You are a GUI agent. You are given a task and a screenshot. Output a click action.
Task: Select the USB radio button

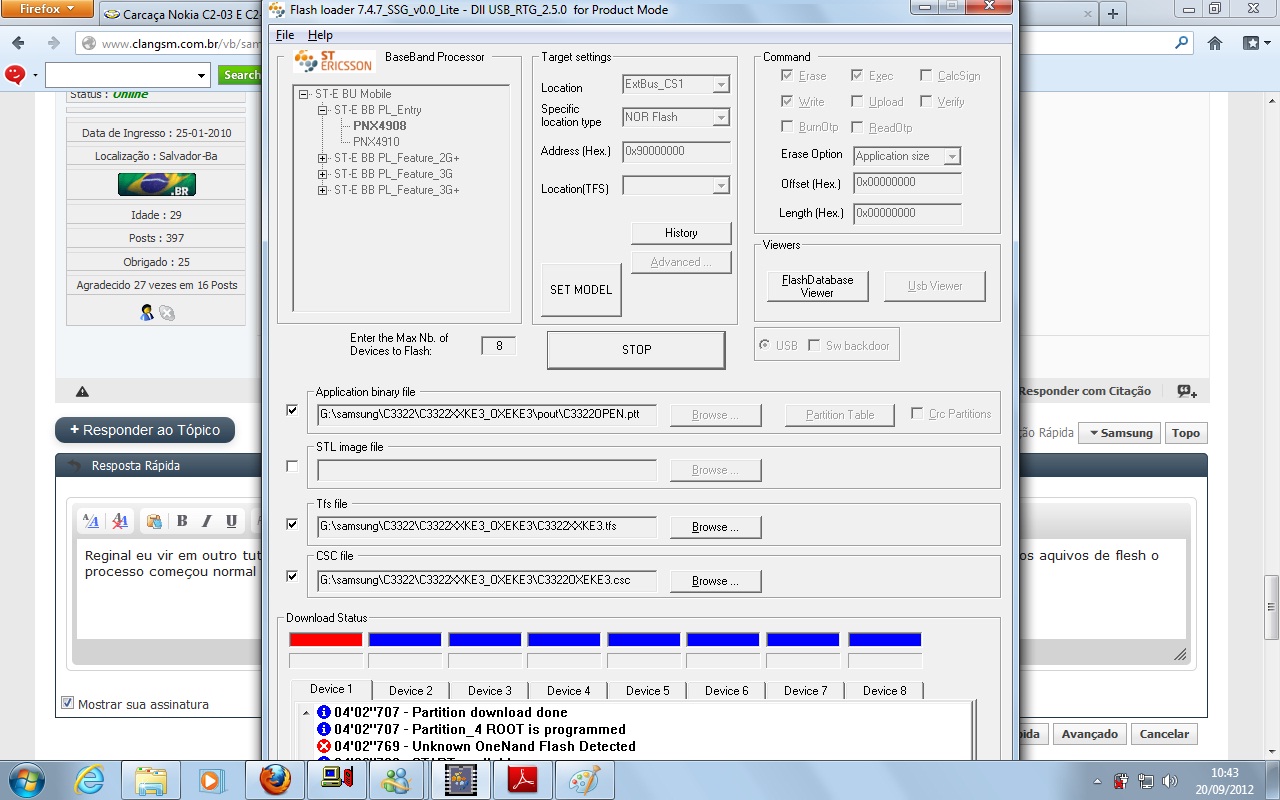point(765,345)
